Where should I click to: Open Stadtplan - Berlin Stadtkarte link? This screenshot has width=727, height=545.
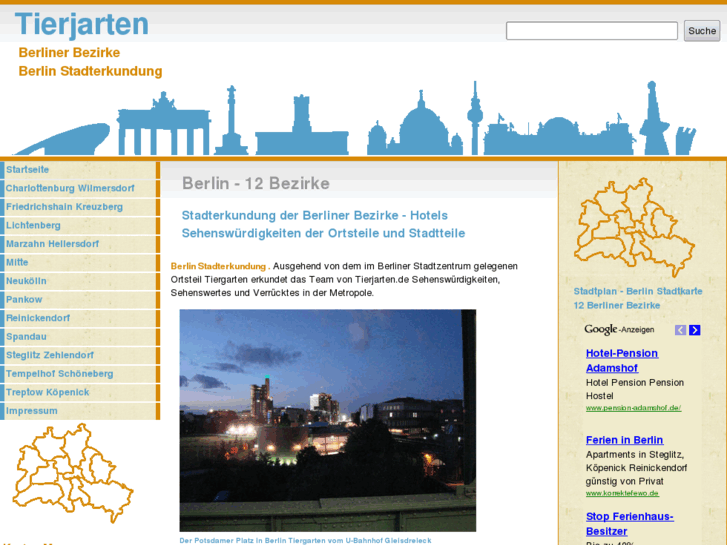(x=638, y=291)
